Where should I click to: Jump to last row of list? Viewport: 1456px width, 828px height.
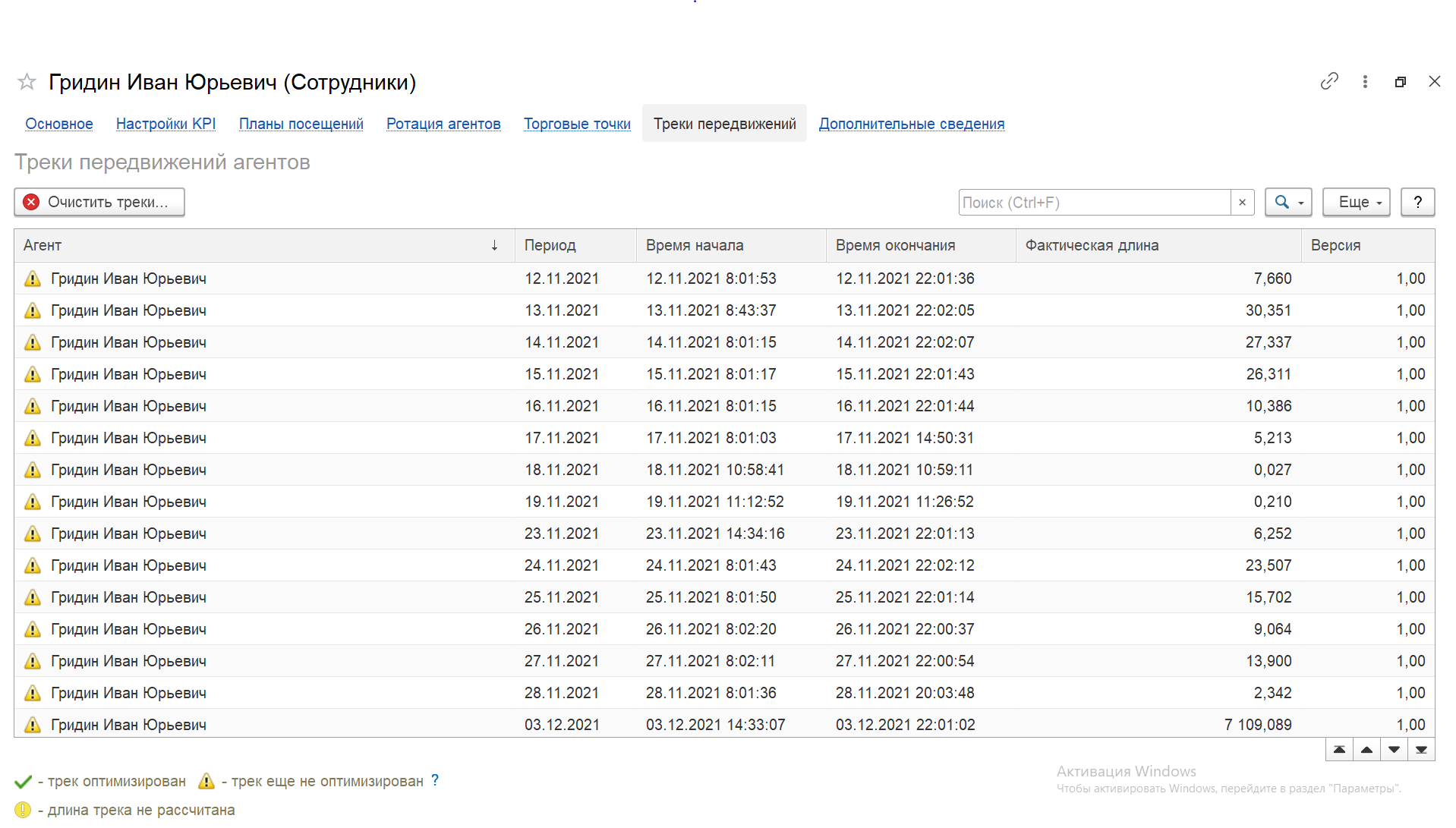coord(1421,750)
